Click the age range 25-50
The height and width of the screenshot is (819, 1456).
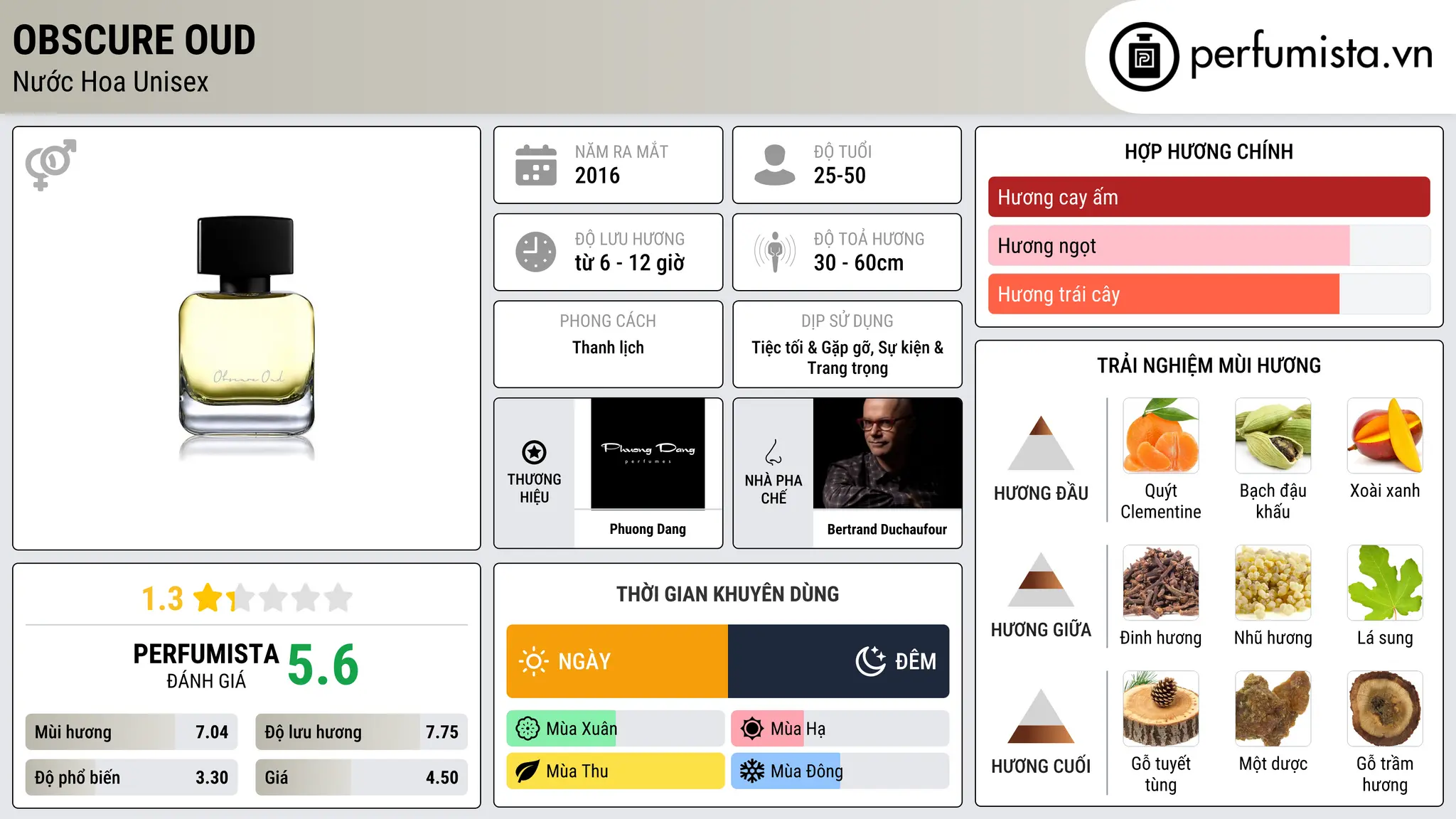click(840, 176)
